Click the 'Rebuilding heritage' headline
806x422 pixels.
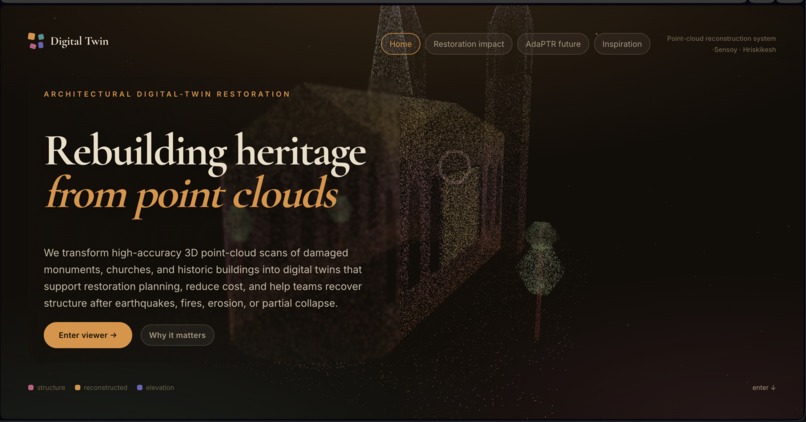click(206, 153)
